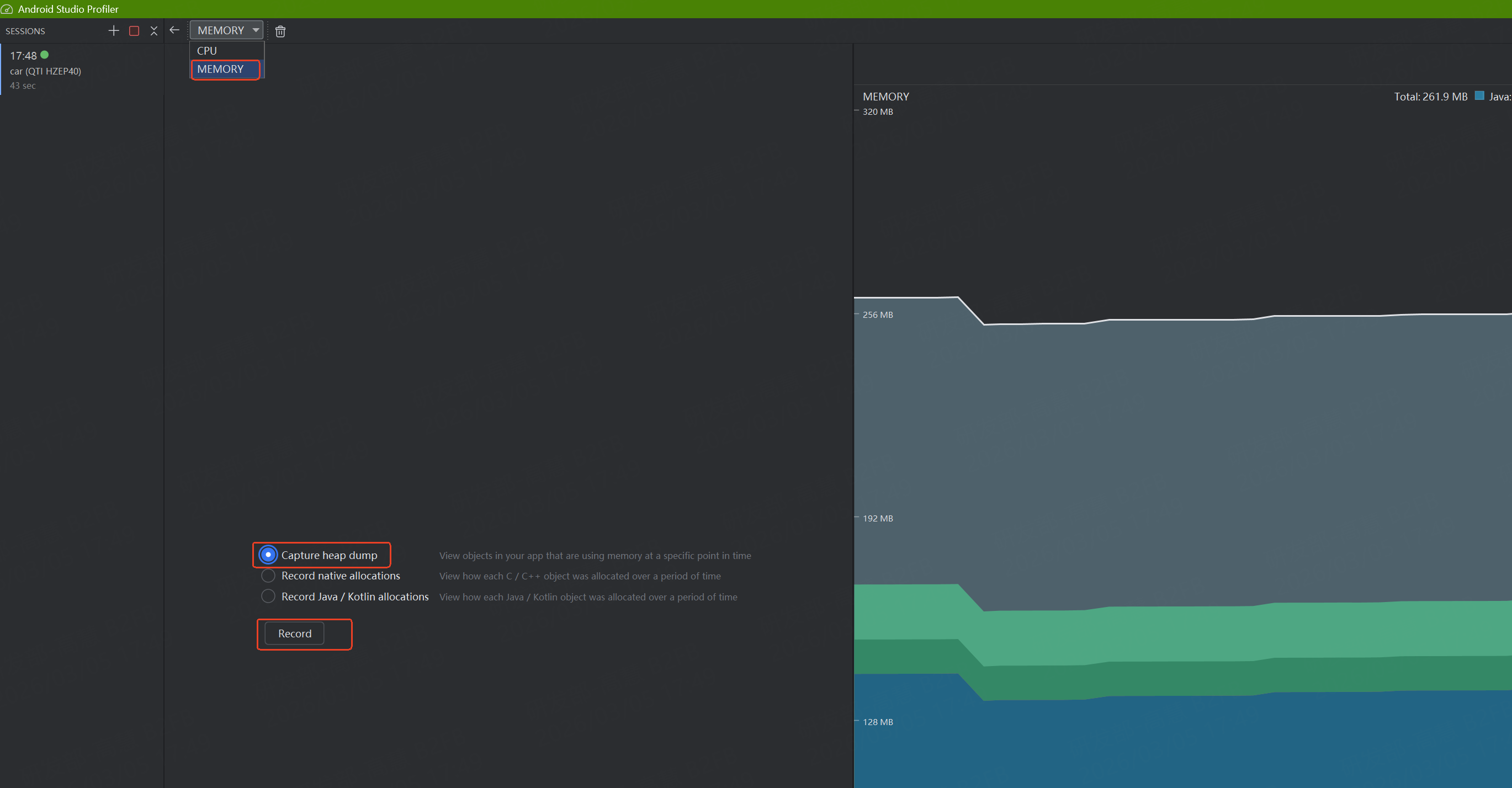Viewport: 1512px width, 788px height.
Task: Force garbage collection with trash icon
Action: point(280,31)
